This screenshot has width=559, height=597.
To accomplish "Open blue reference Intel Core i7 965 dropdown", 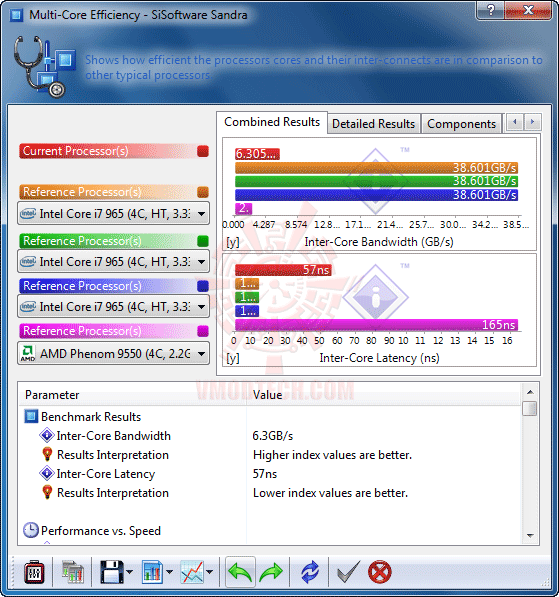I will (x=113, y=306).
